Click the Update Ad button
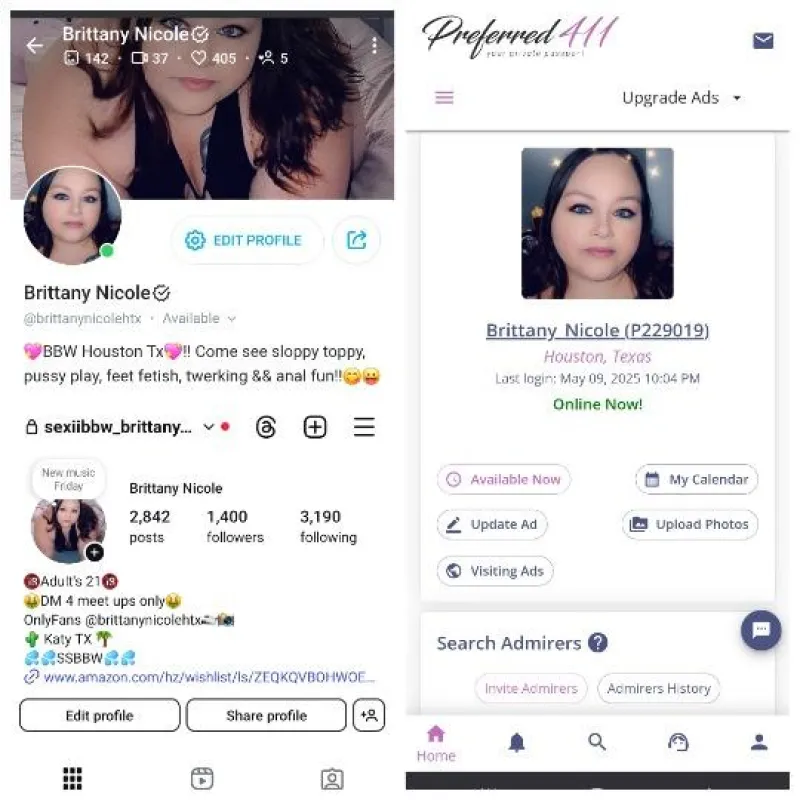Screen dimensions: 800x800 coord(492,524)
